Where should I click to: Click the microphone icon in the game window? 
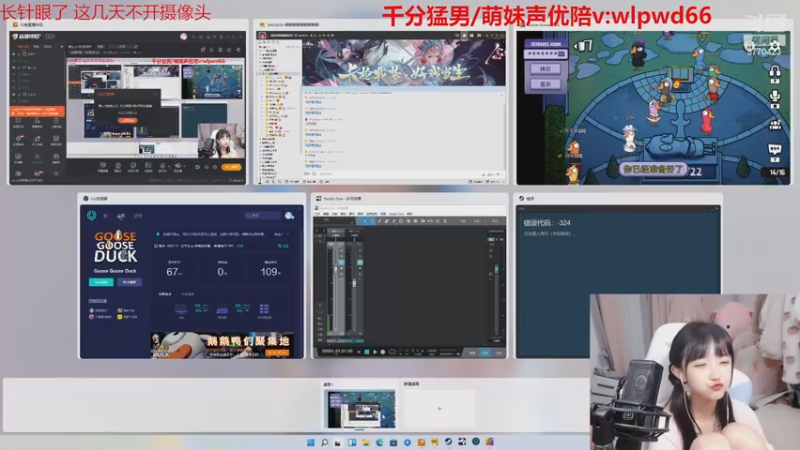point(775,95)
